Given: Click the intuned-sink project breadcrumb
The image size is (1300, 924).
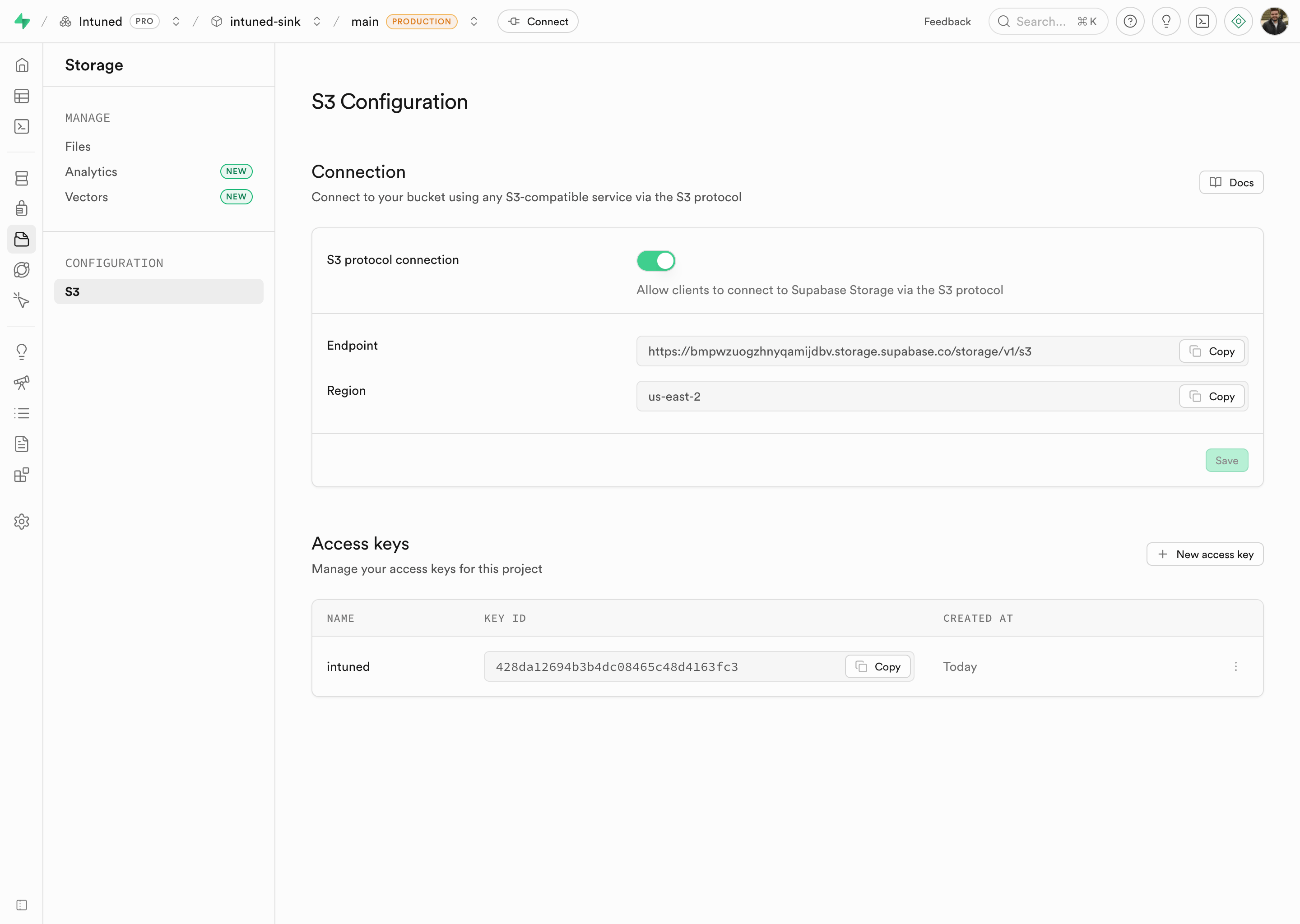Looking at the screenshot, I should coord(265,22).
